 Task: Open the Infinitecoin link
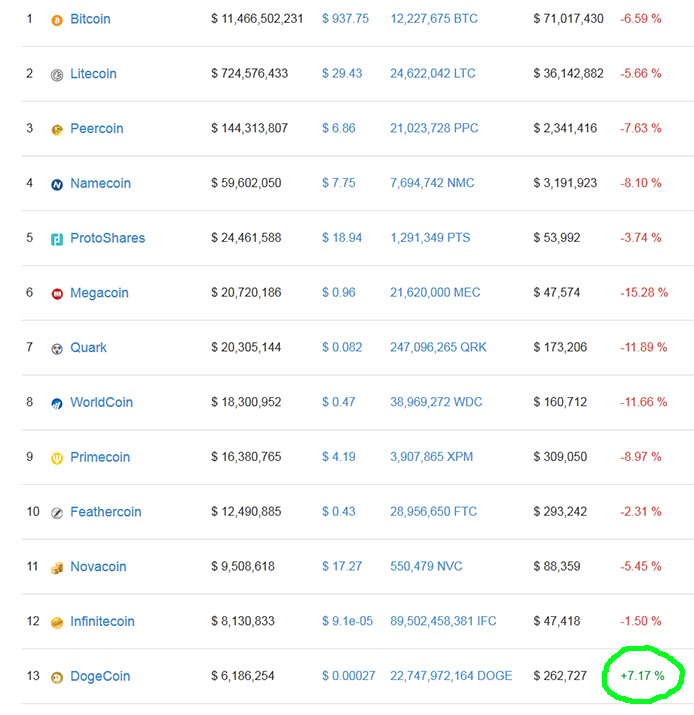(102, 621)
